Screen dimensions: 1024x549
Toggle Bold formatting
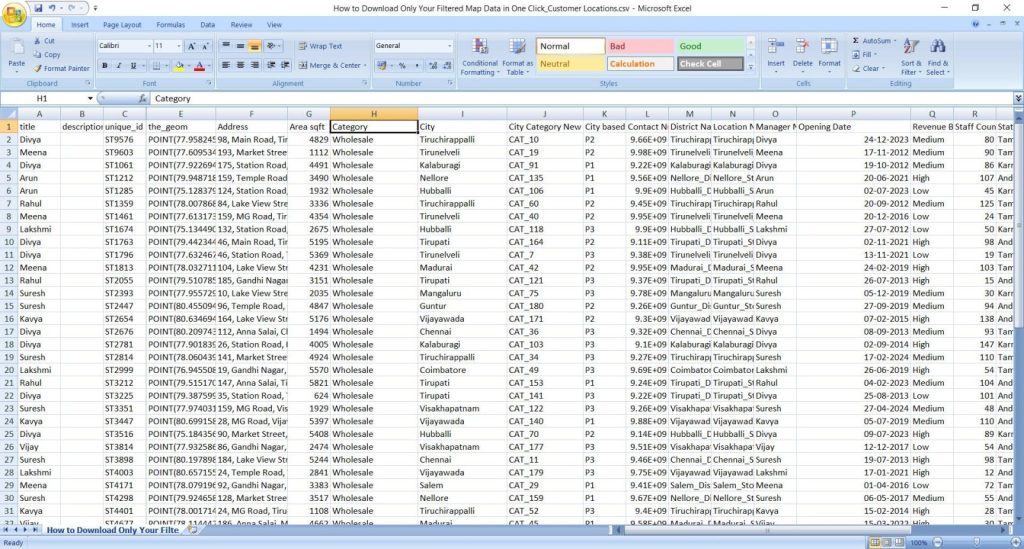click(x=104, y=66)
